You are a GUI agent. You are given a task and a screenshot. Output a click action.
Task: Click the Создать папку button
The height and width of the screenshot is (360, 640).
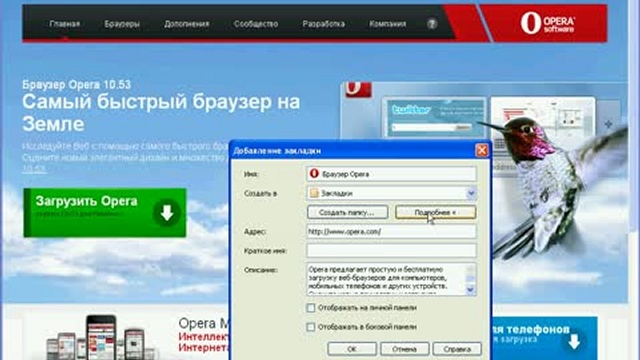pyautogui.click(x=347, y=212)
